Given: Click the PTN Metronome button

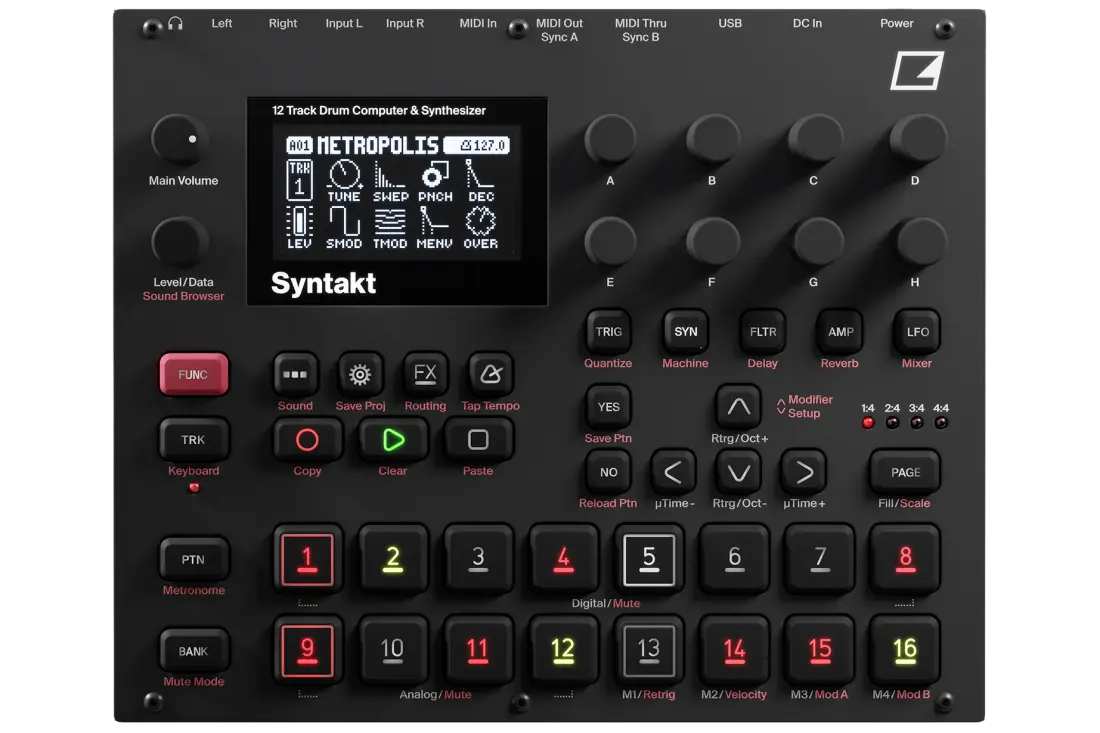Looking at the screenshot, I should pyautogui.click(x=193, y=560).
